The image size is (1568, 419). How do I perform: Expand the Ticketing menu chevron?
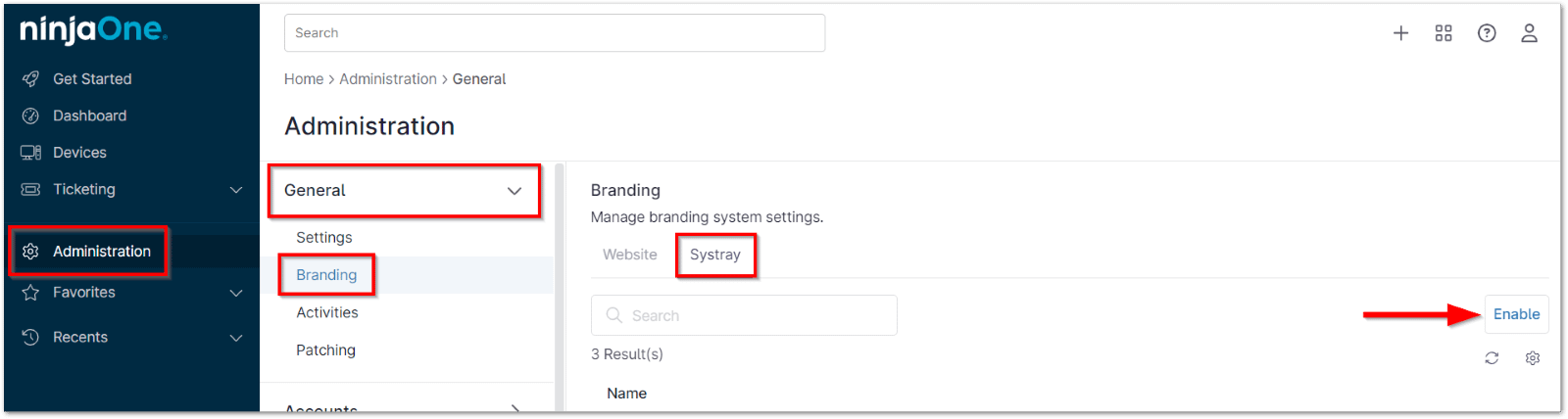point(236,190)
